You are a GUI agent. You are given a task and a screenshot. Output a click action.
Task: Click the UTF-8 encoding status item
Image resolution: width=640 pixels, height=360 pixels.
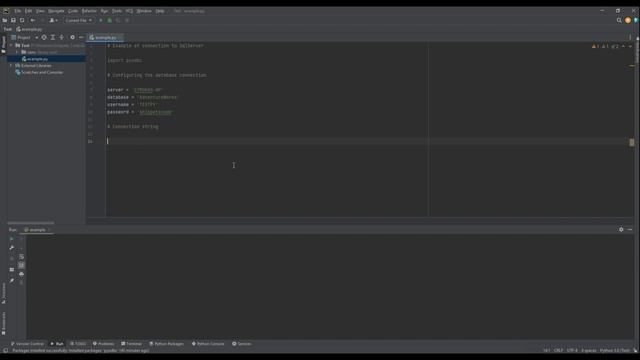pyautogui.click(x=572, y=351)
